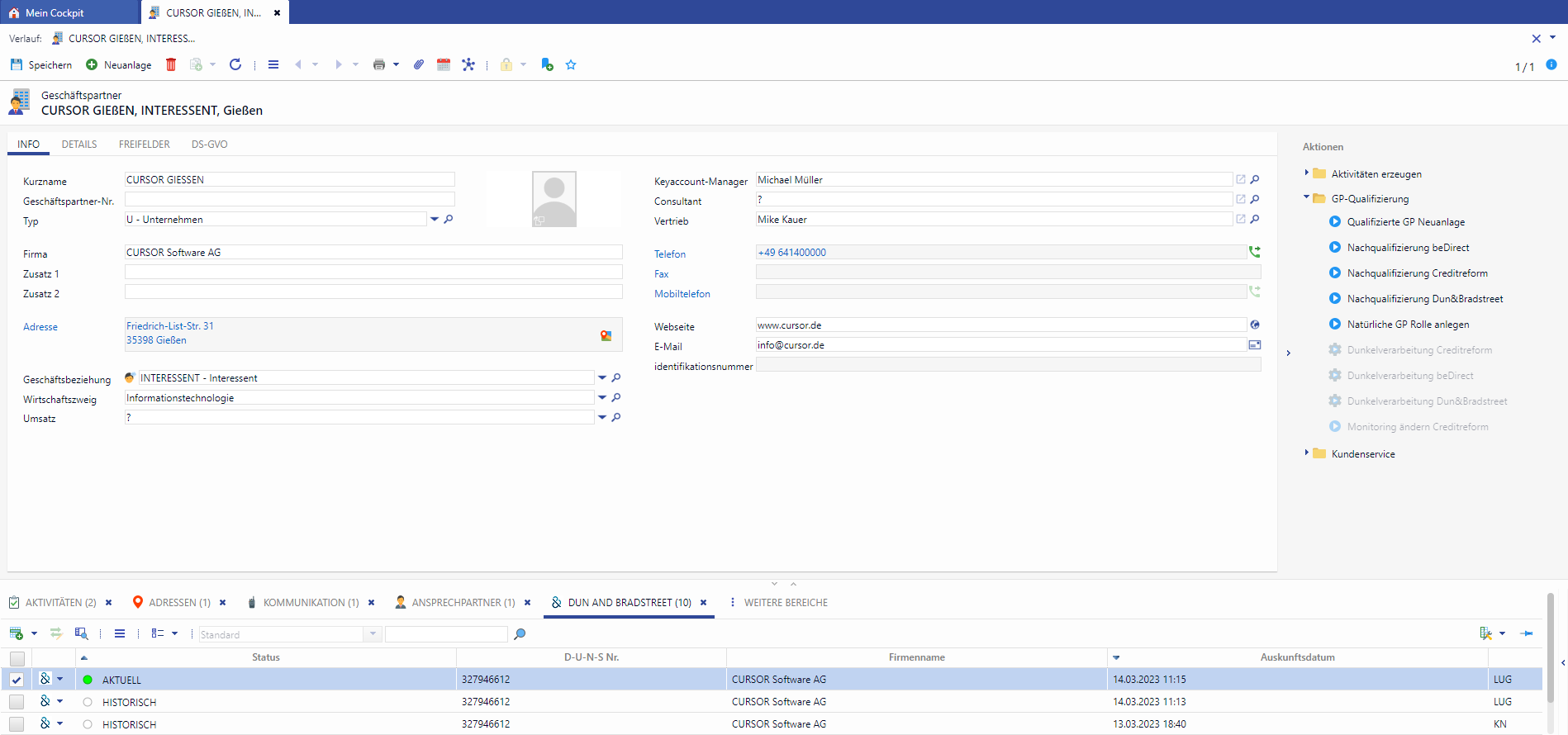Toggle the select-all checkbox in the table header
The height and width of the screenshot is (735, 1568).
pyautogui.click(x=17, y=658)
